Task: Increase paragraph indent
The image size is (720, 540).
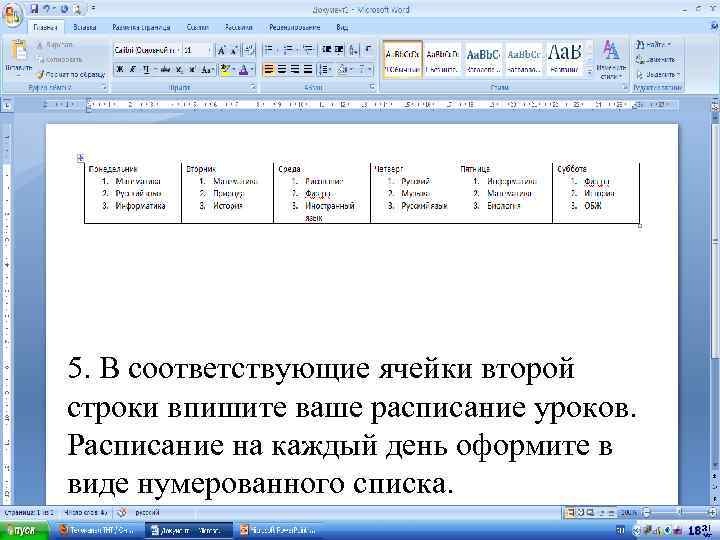Action: tap(339, 49)
